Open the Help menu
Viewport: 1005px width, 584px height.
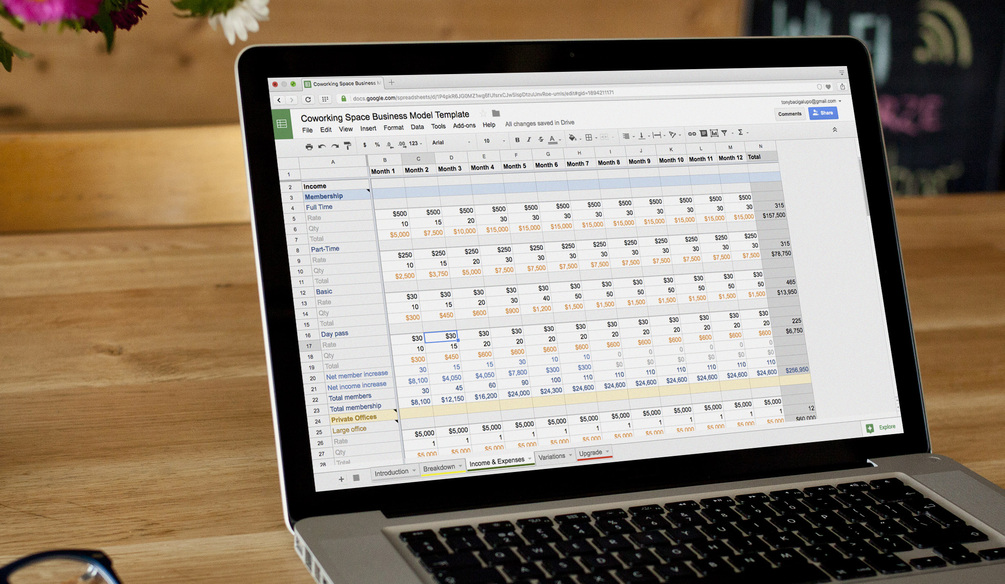tap(489, 125)
